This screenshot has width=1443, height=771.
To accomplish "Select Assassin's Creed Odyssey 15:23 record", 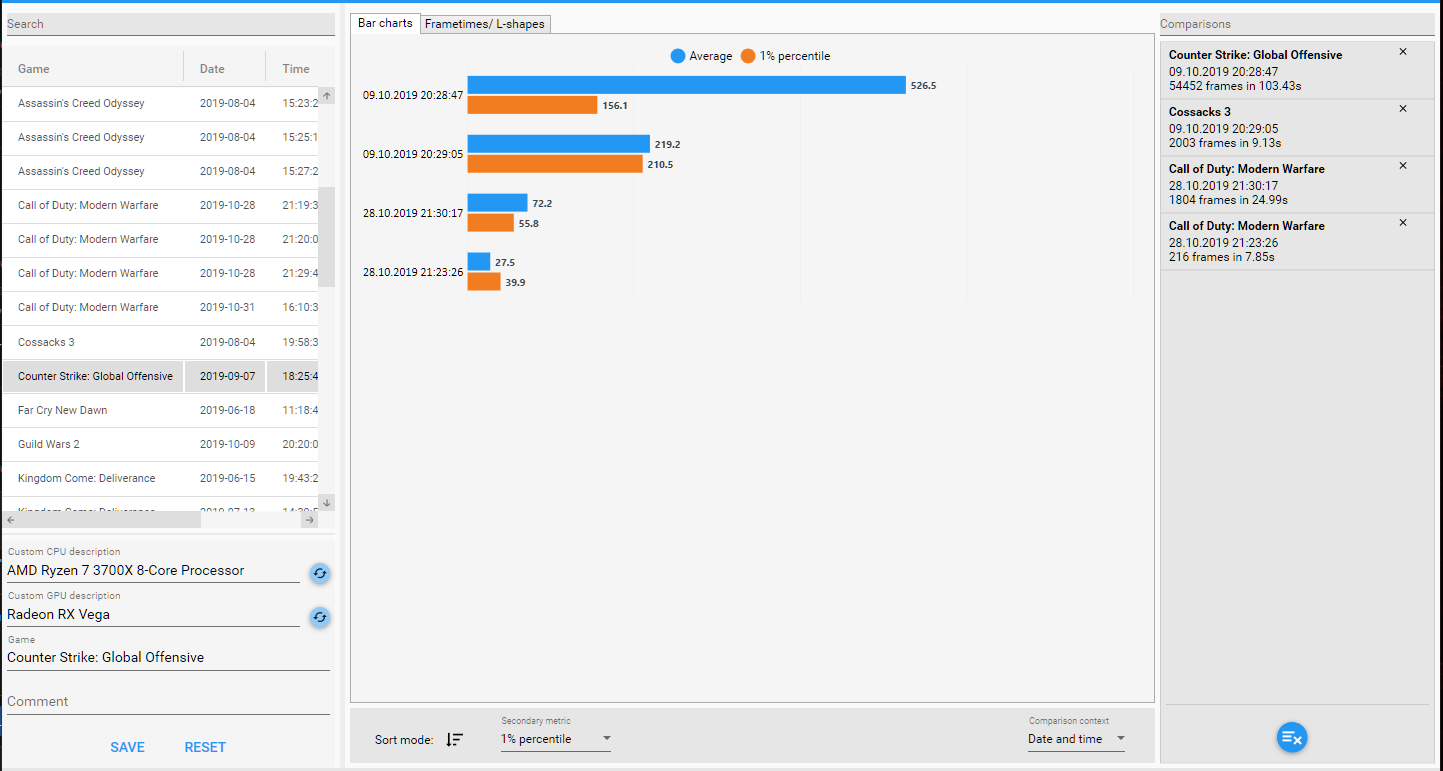I will point(160,103).
